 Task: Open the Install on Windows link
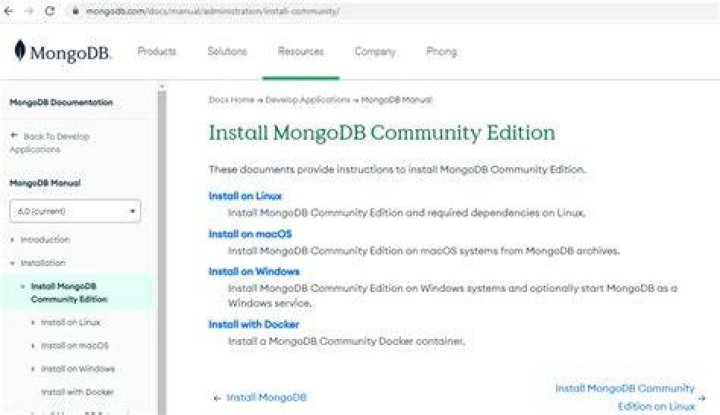click(x=253, y=271)
